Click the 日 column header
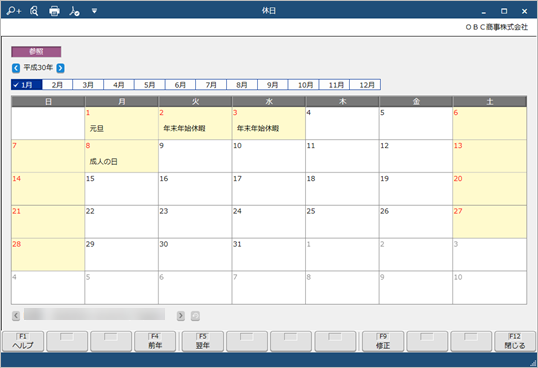The image size is (538, 368). 48,102
